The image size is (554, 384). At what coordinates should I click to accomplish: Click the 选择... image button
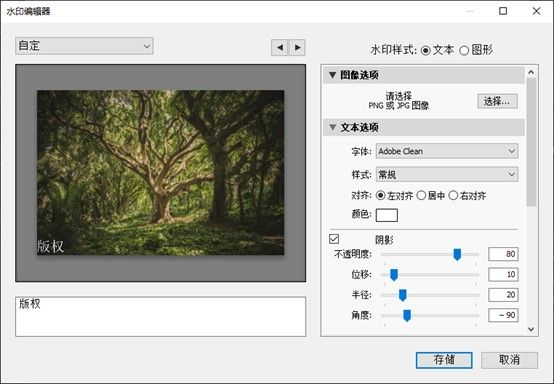coord(497,101)
